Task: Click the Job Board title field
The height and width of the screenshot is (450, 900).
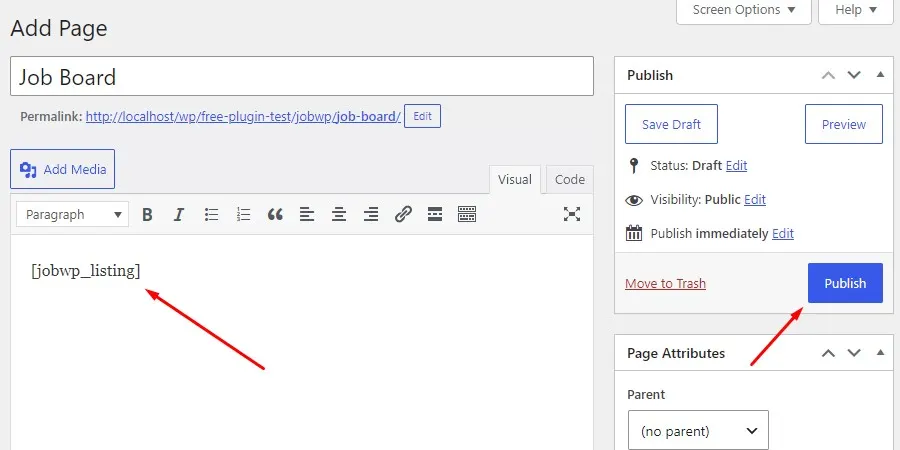Action: coord(302,76)
